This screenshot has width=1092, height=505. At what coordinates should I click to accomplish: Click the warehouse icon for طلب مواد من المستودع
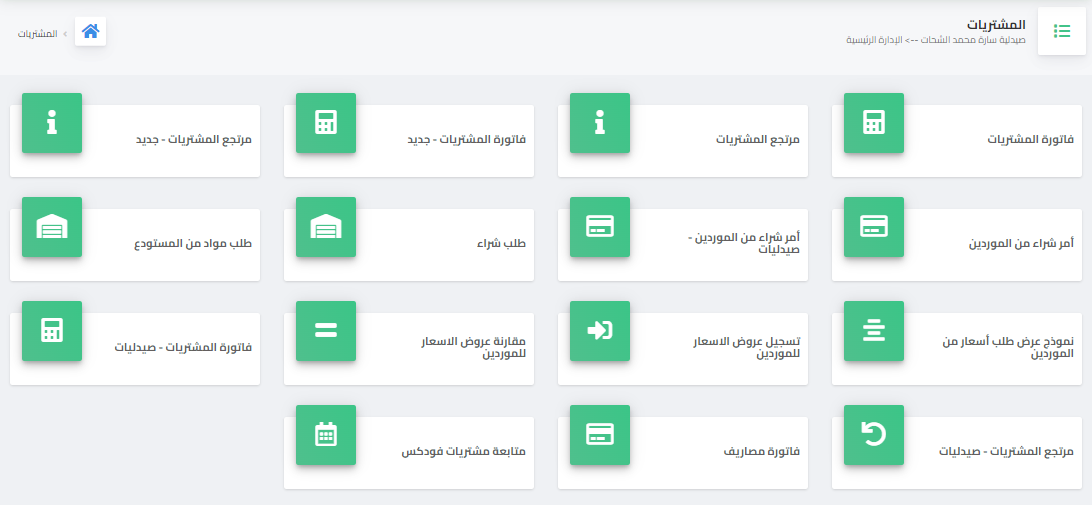click(x=51, y=227)
